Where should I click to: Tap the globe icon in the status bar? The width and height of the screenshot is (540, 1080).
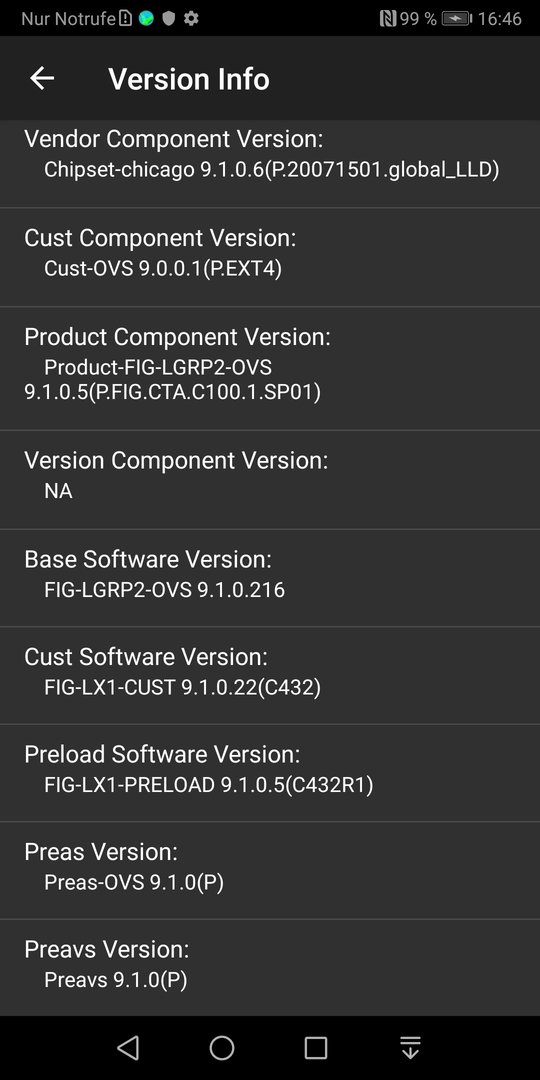[x=146, y=19]
